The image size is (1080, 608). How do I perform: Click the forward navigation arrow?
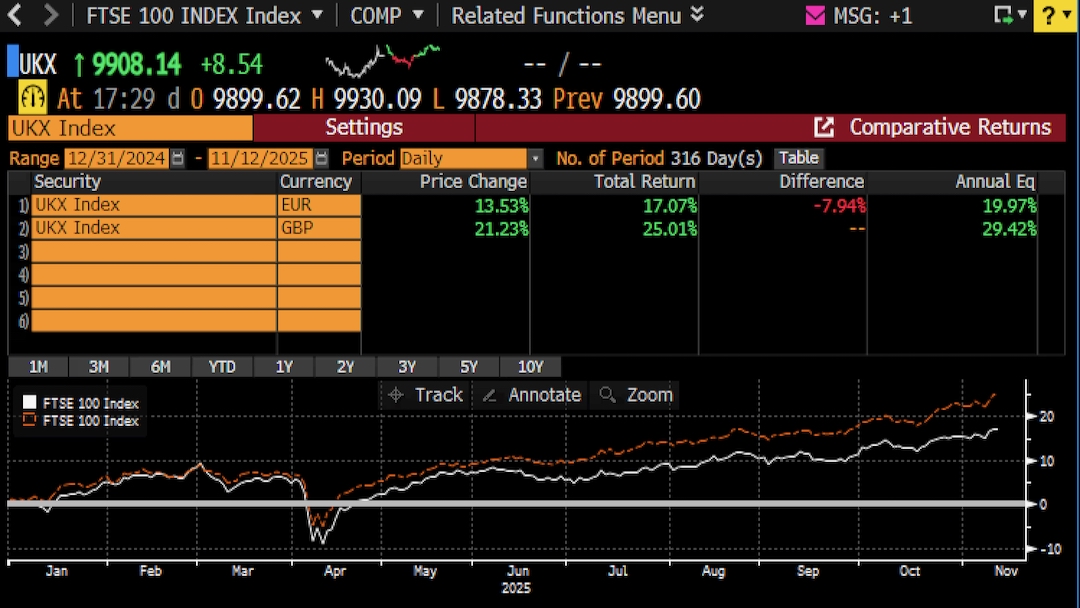tap(51, 15)
